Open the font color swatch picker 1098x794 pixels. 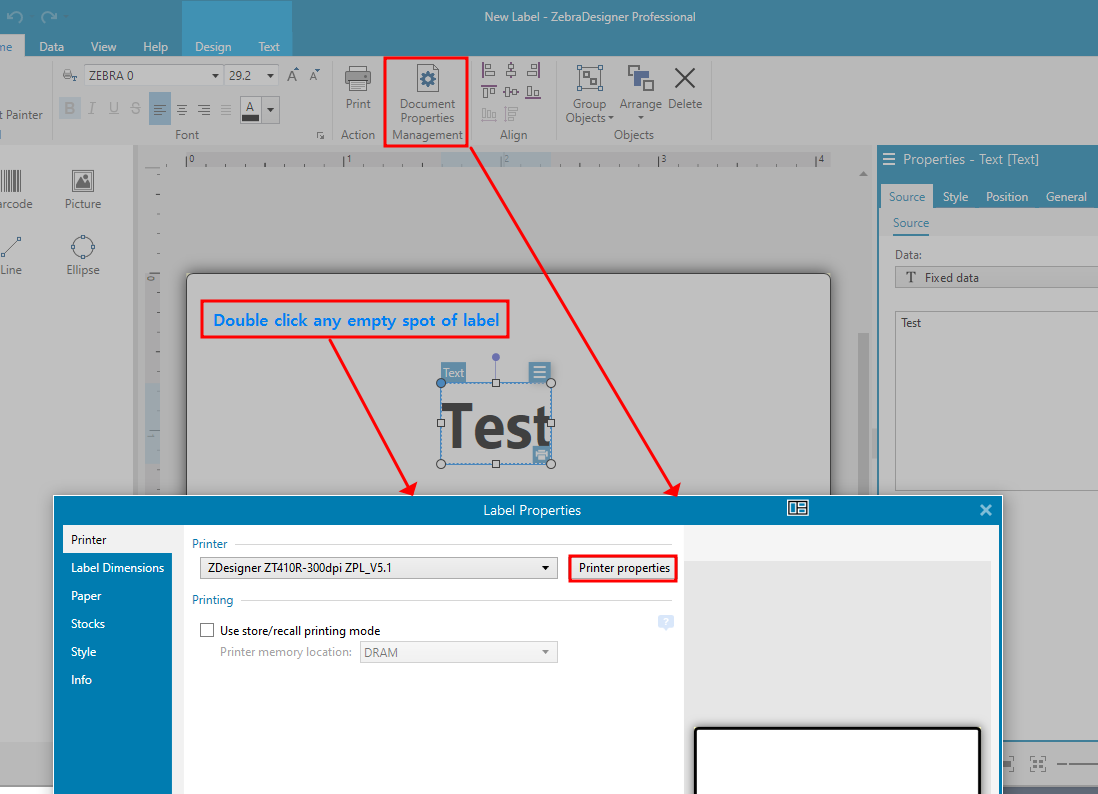pyautogui.click(x=269, y=109)
